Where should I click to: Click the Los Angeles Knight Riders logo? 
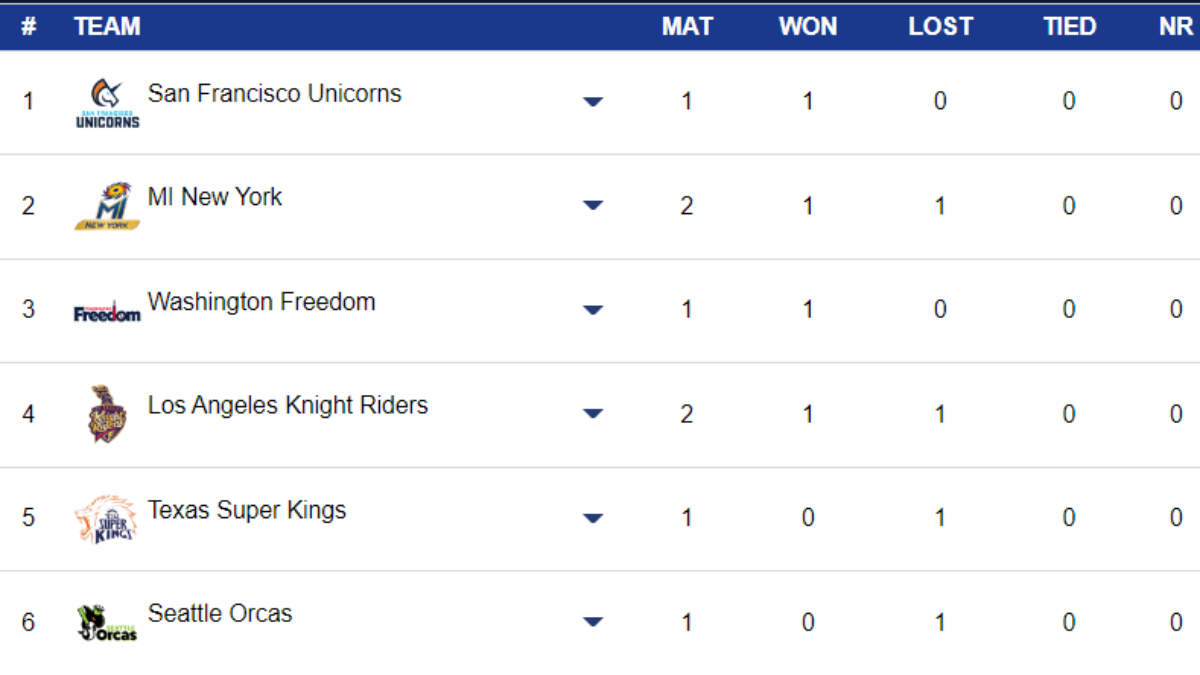(107, 414)
